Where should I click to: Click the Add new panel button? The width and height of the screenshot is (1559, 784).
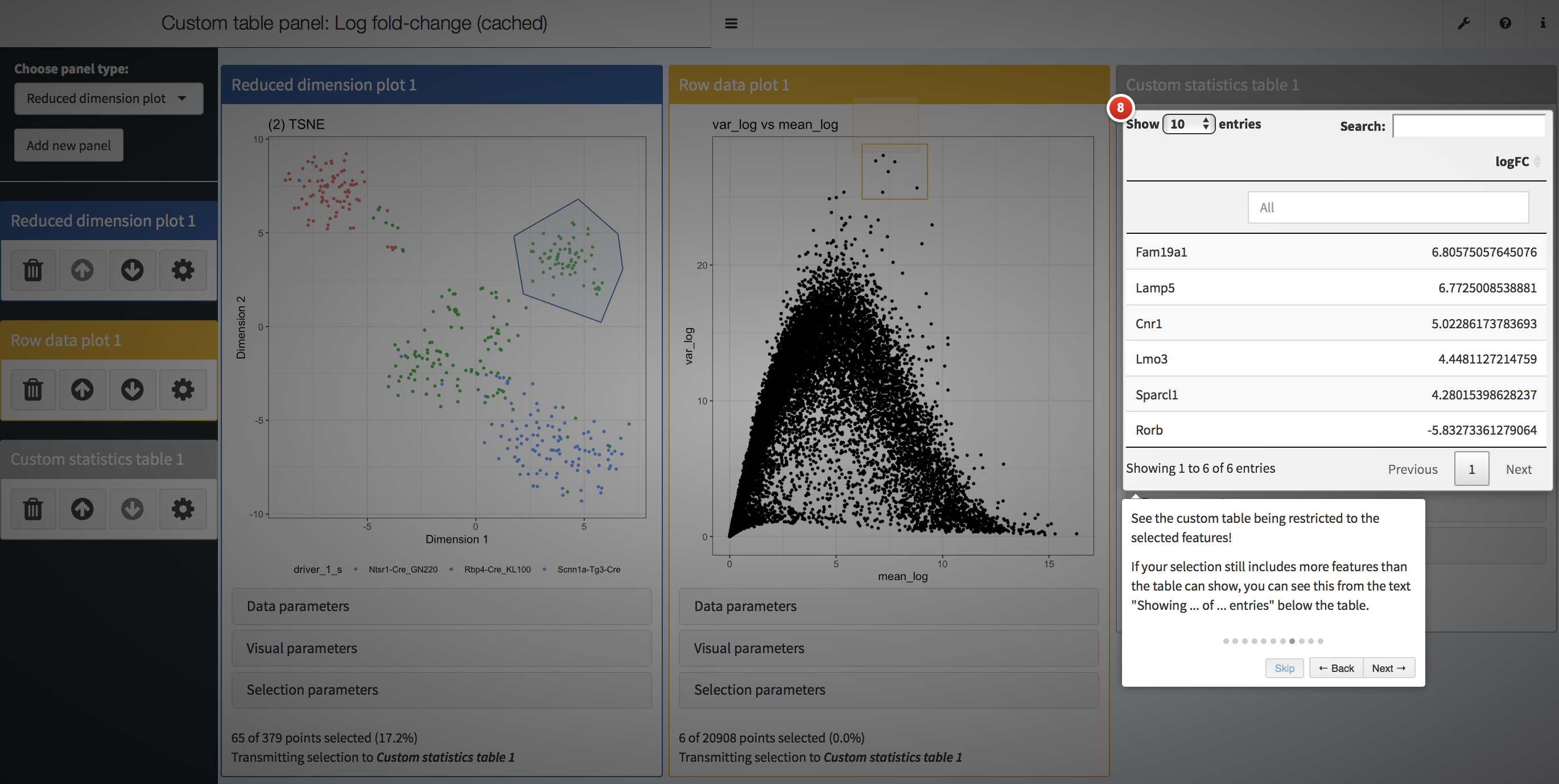tap(68, 145)
